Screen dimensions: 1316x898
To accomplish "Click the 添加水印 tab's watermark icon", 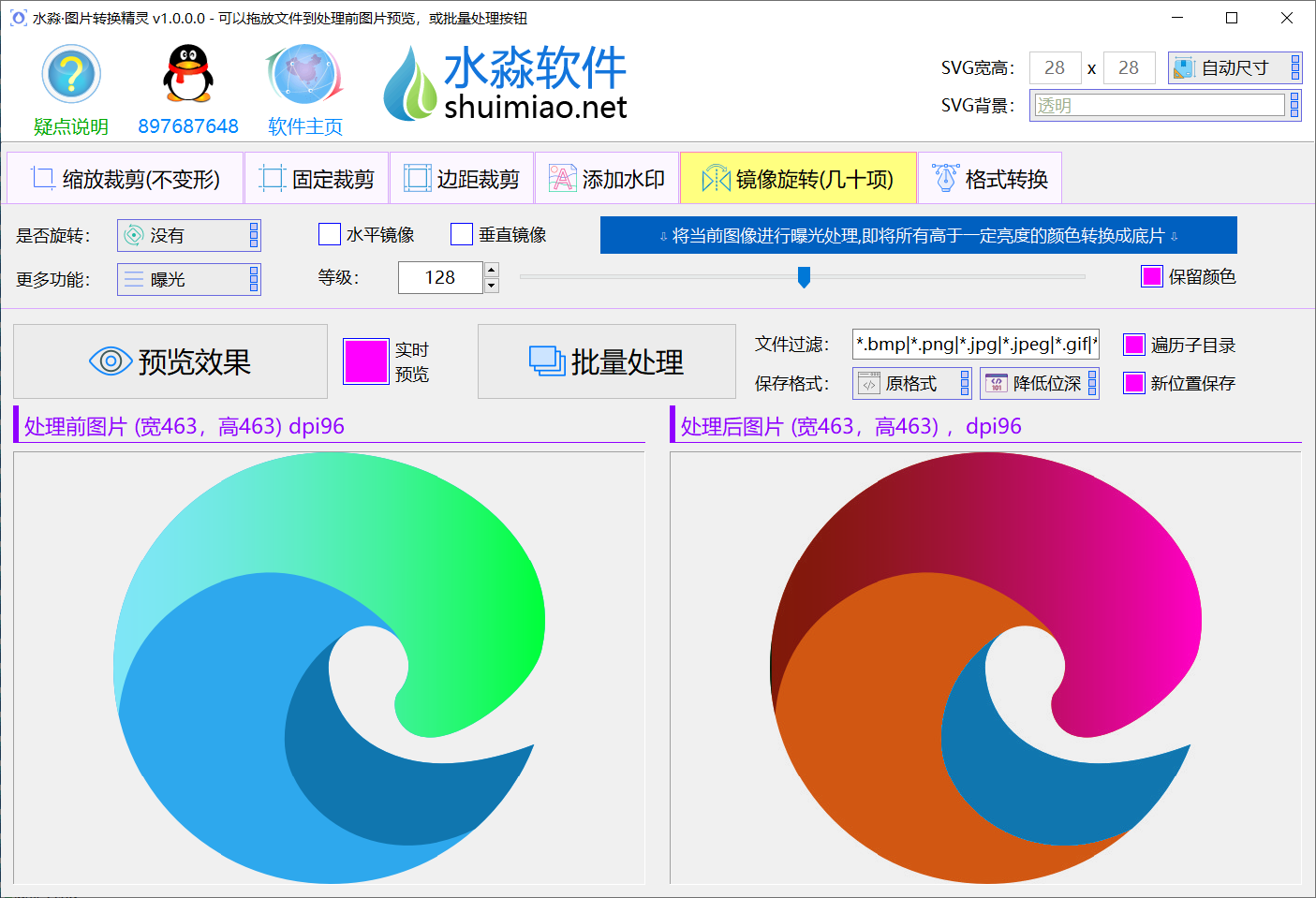I will coord(562,178).
